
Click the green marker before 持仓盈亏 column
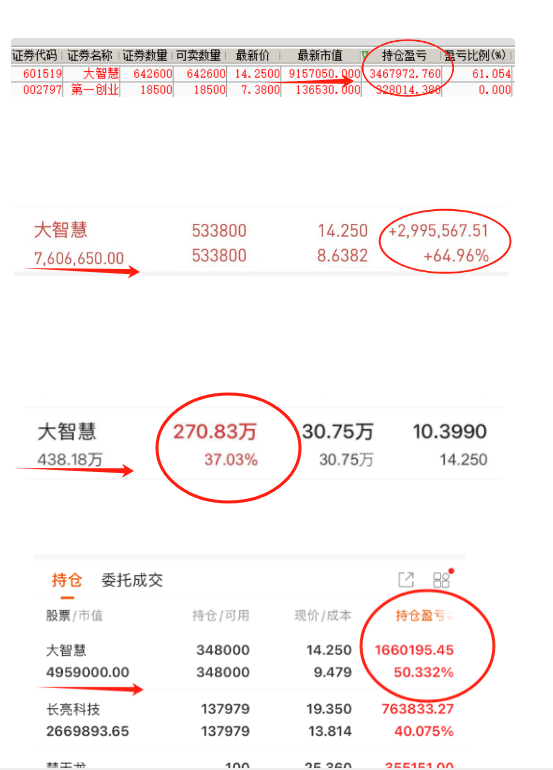(x=365, y=55)
